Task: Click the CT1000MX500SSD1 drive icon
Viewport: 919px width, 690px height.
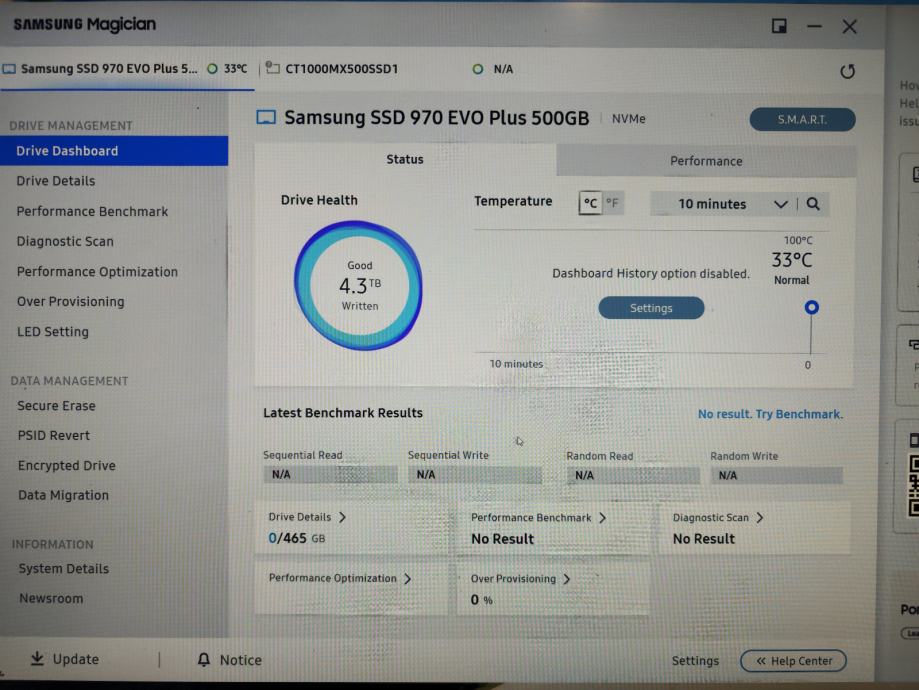Action: click(272, 67)
